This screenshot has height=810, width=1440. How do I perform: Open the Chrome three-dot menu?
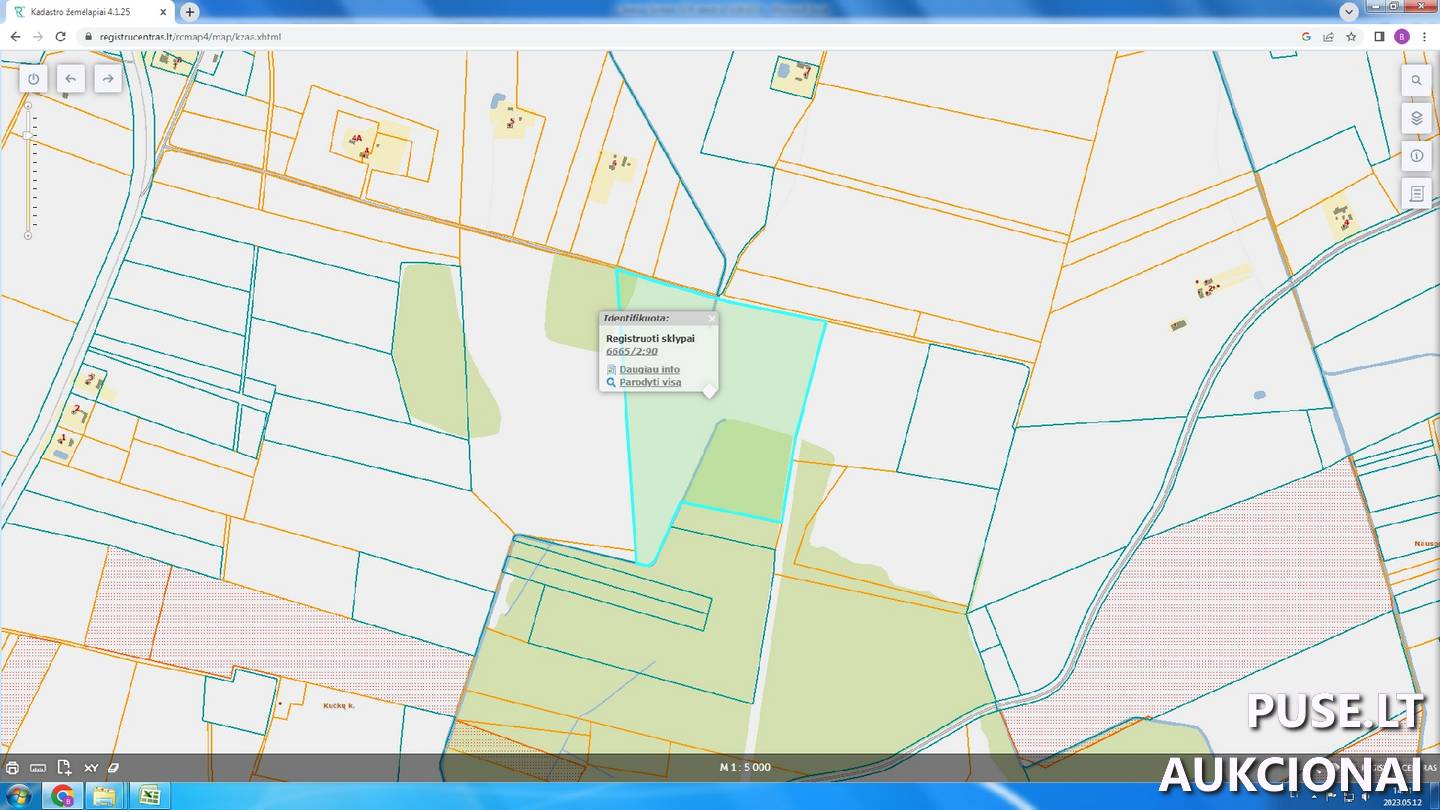point(1424,37)
